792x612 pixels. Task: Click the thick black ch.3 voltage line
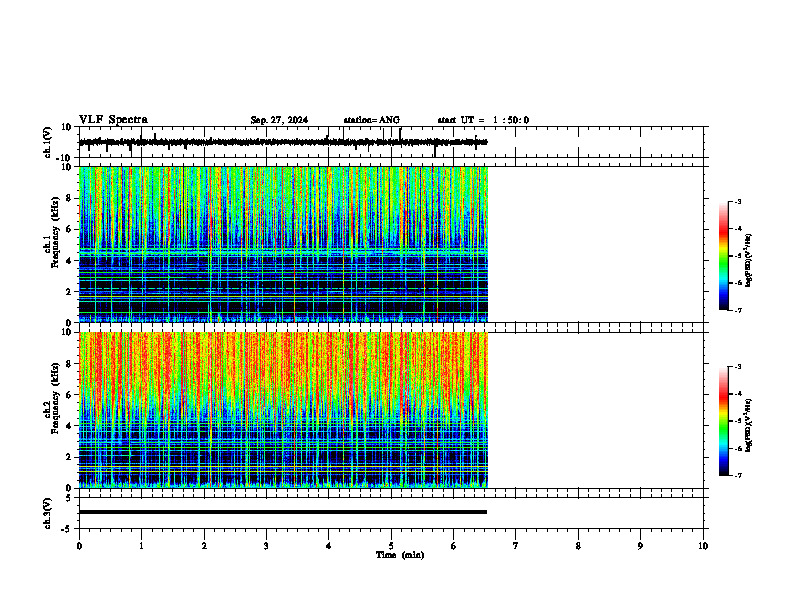coord(283,512)
